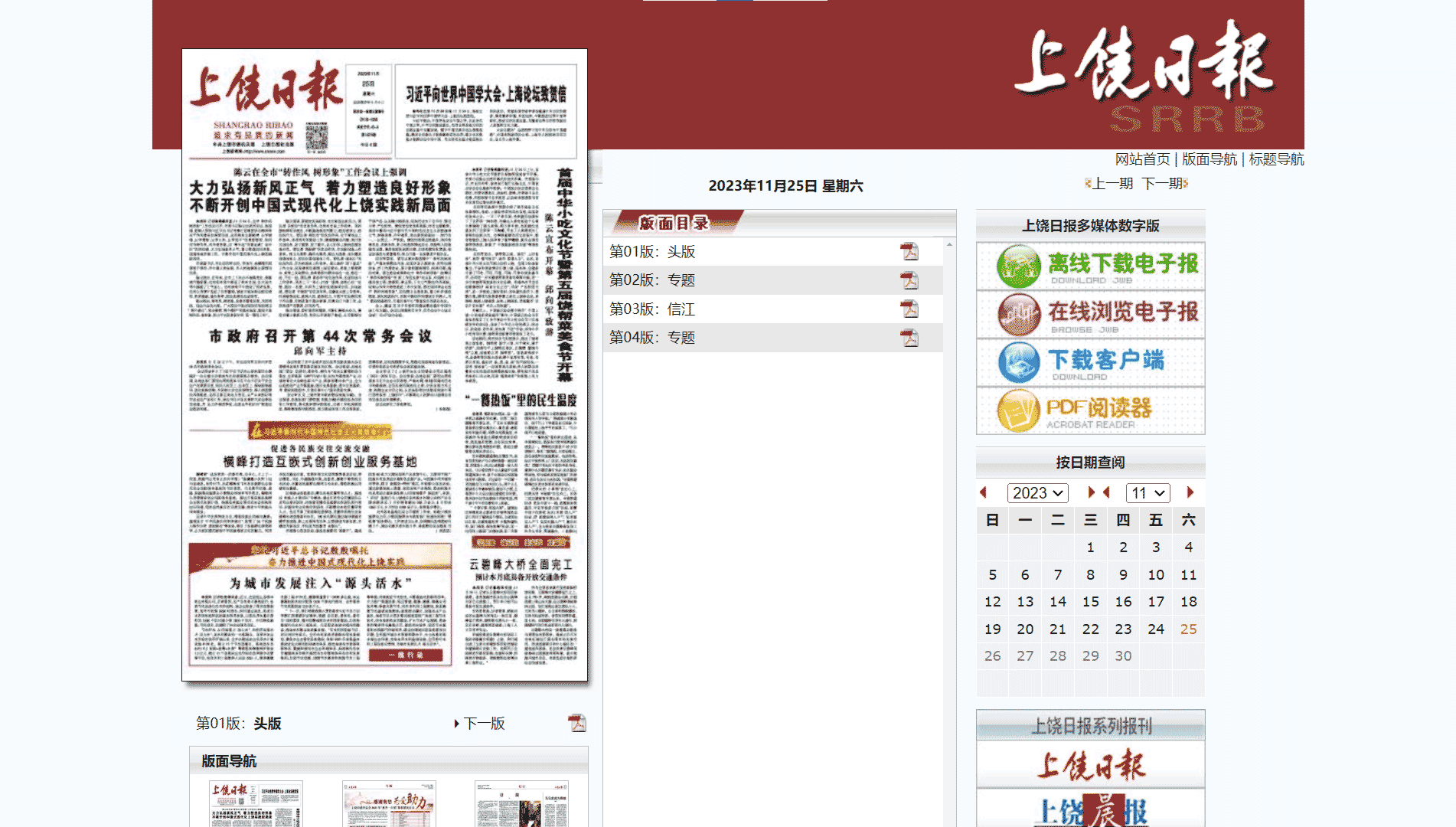Click headline 横峰打造互嵌式创新创业服务基地
The height and width of the screenshot is (827, 1456).
pos(320,462)
